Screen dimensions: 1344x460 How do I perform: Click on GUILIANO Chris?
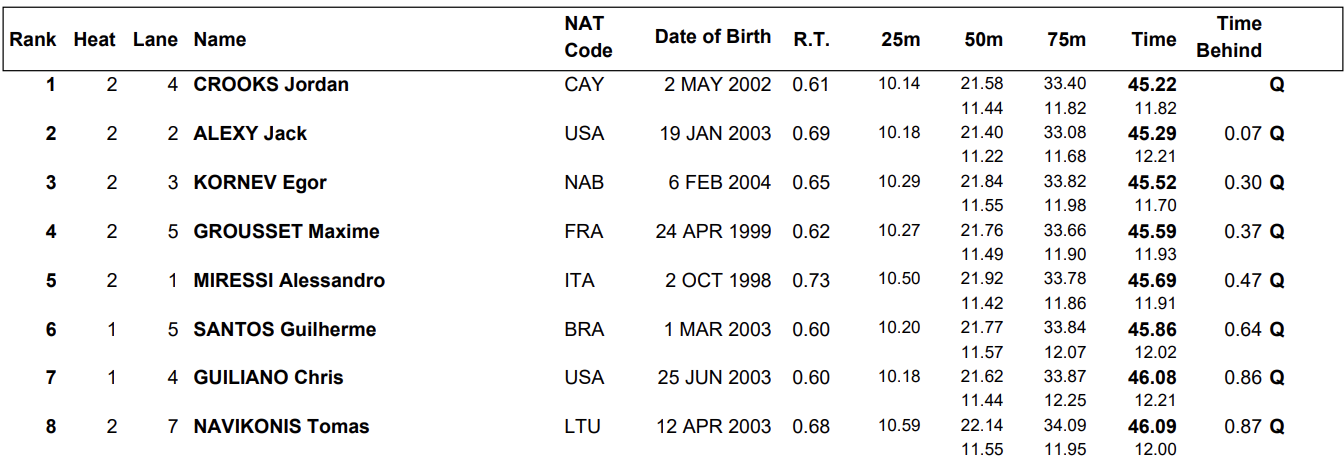(268, 378)
